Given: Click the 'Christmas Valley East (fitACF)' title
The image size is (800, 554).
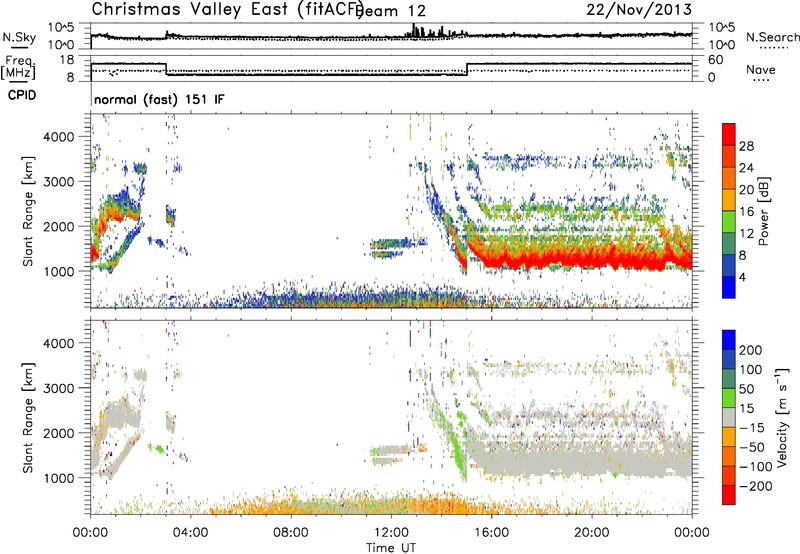Looking at the screenshot, I should [228, 9].
